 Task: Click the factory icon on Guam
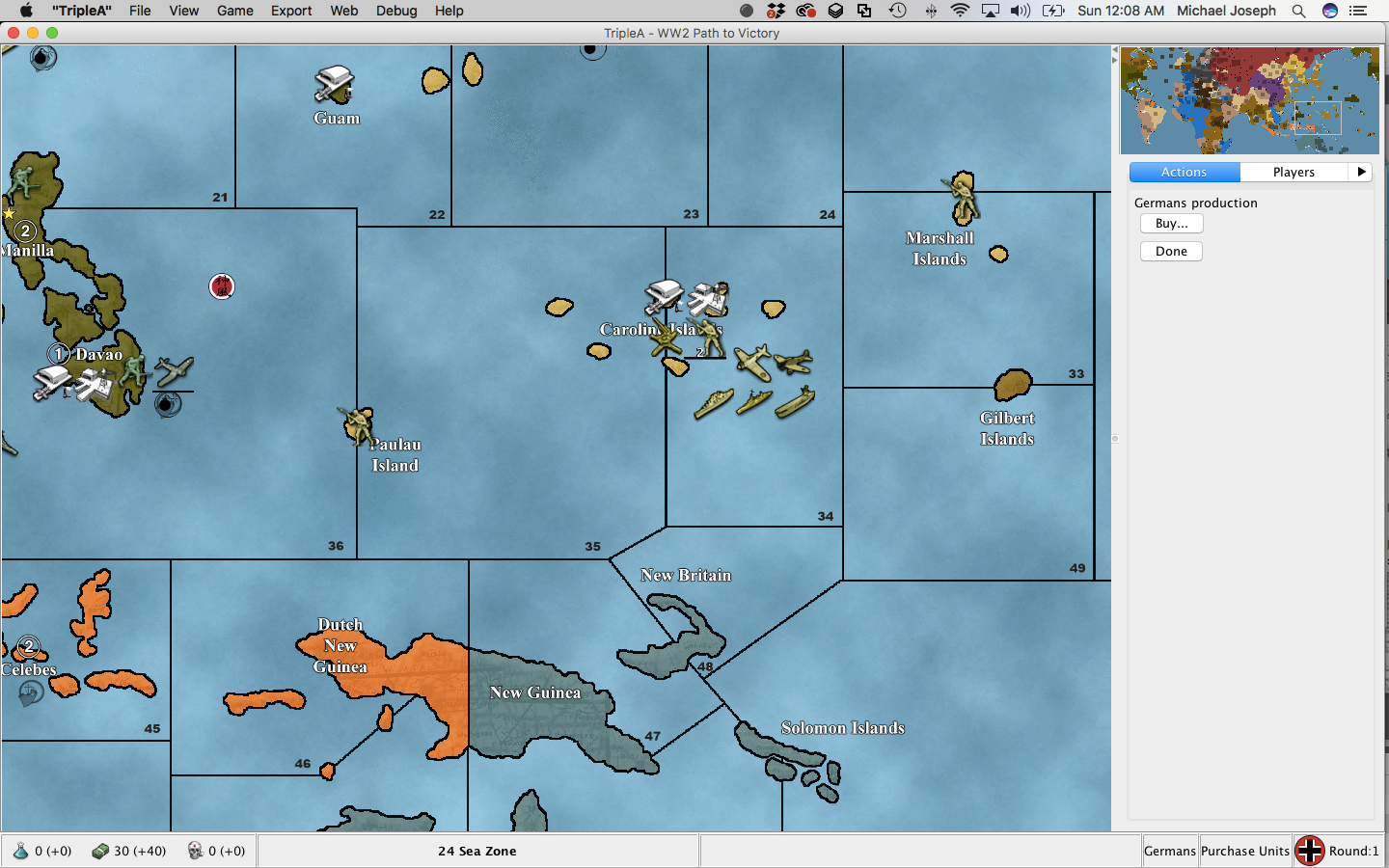334,85
